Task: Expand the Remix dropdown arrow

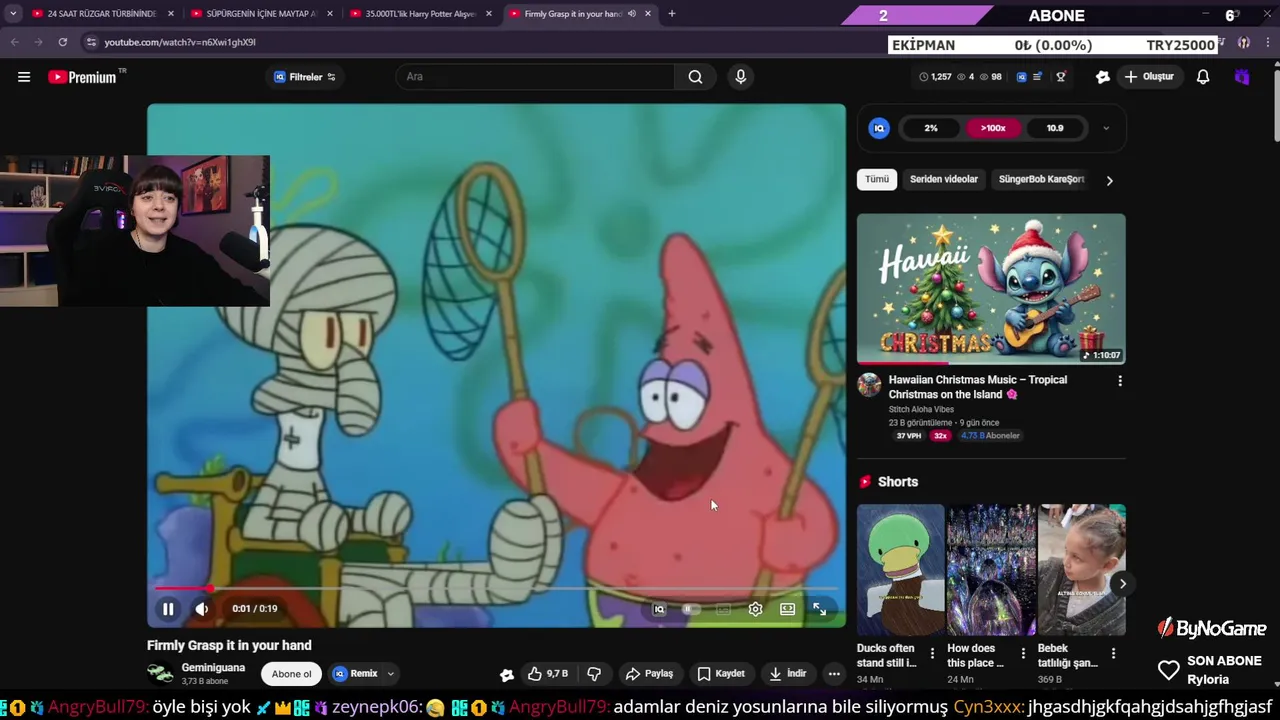Action: point(391,674)
